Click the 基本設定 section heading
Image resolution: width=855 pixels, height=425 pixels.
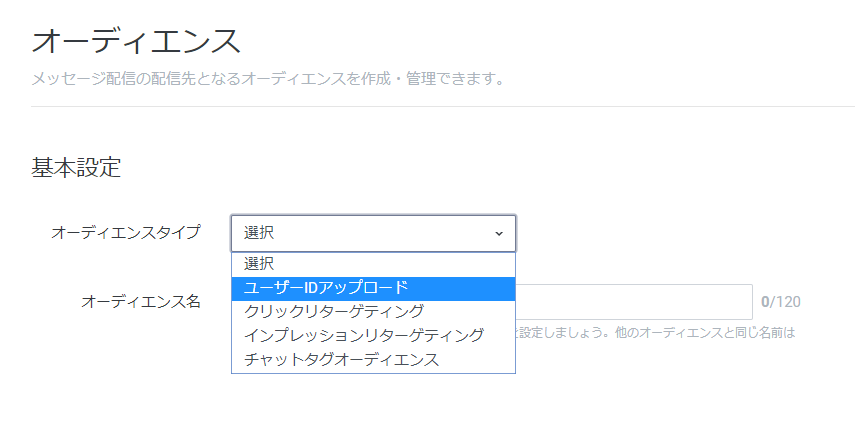point(76,168)
